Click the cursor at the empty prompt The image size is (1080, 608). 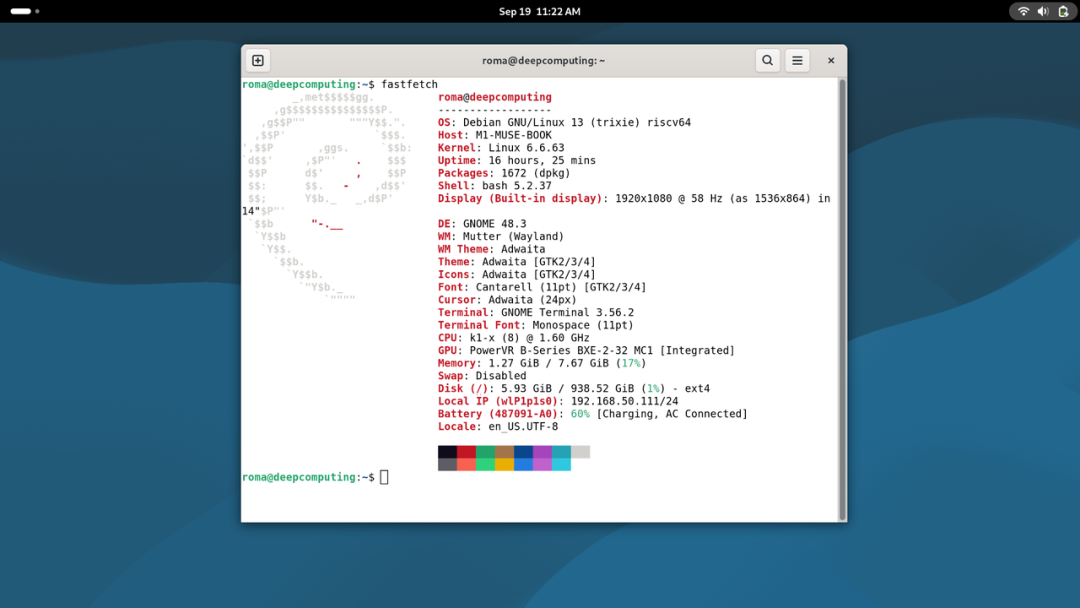[384, 477]
